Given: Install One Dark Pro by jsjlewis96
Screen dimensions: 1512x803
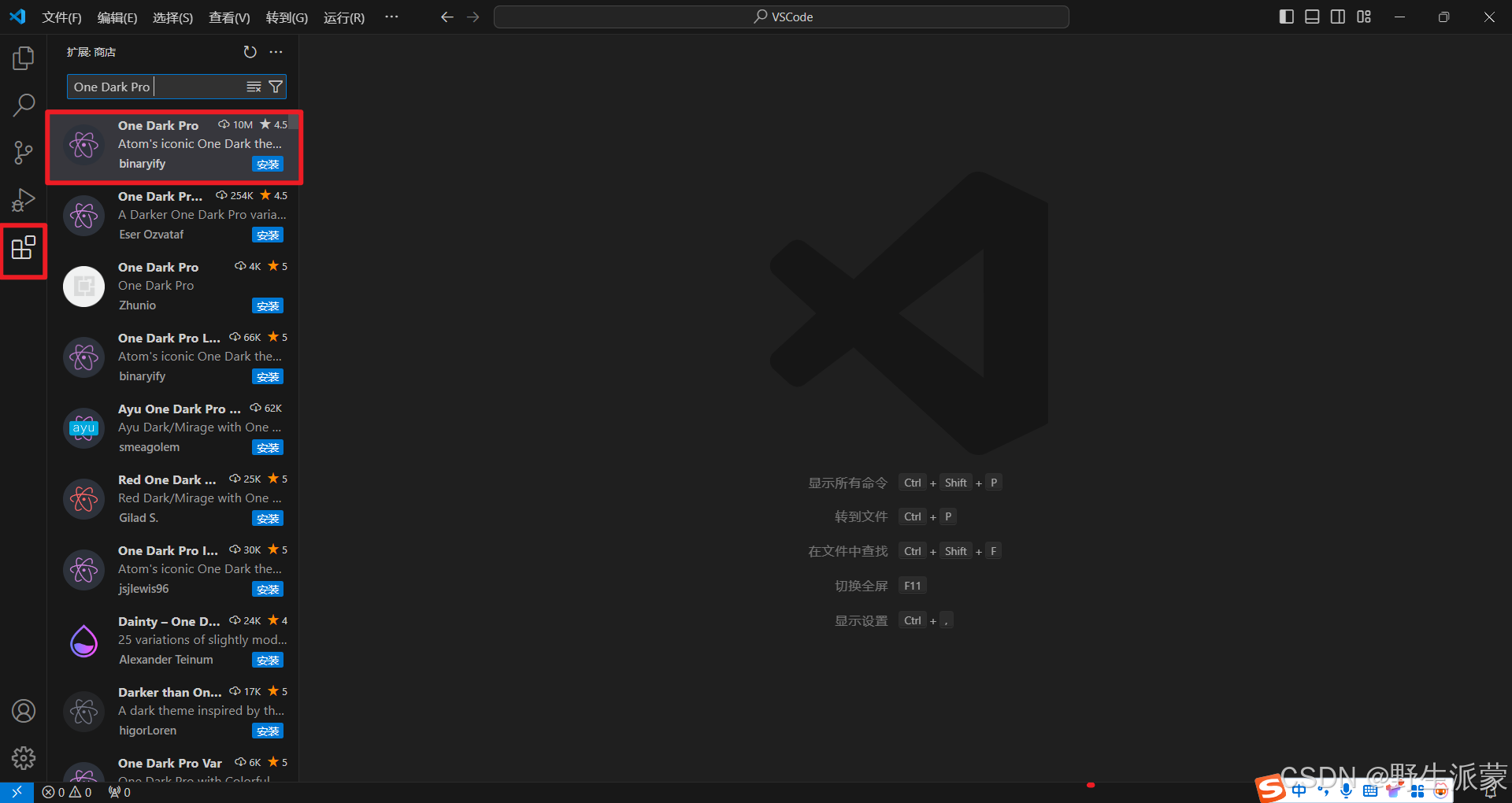Looking at the screenshot, I should 268,590.
